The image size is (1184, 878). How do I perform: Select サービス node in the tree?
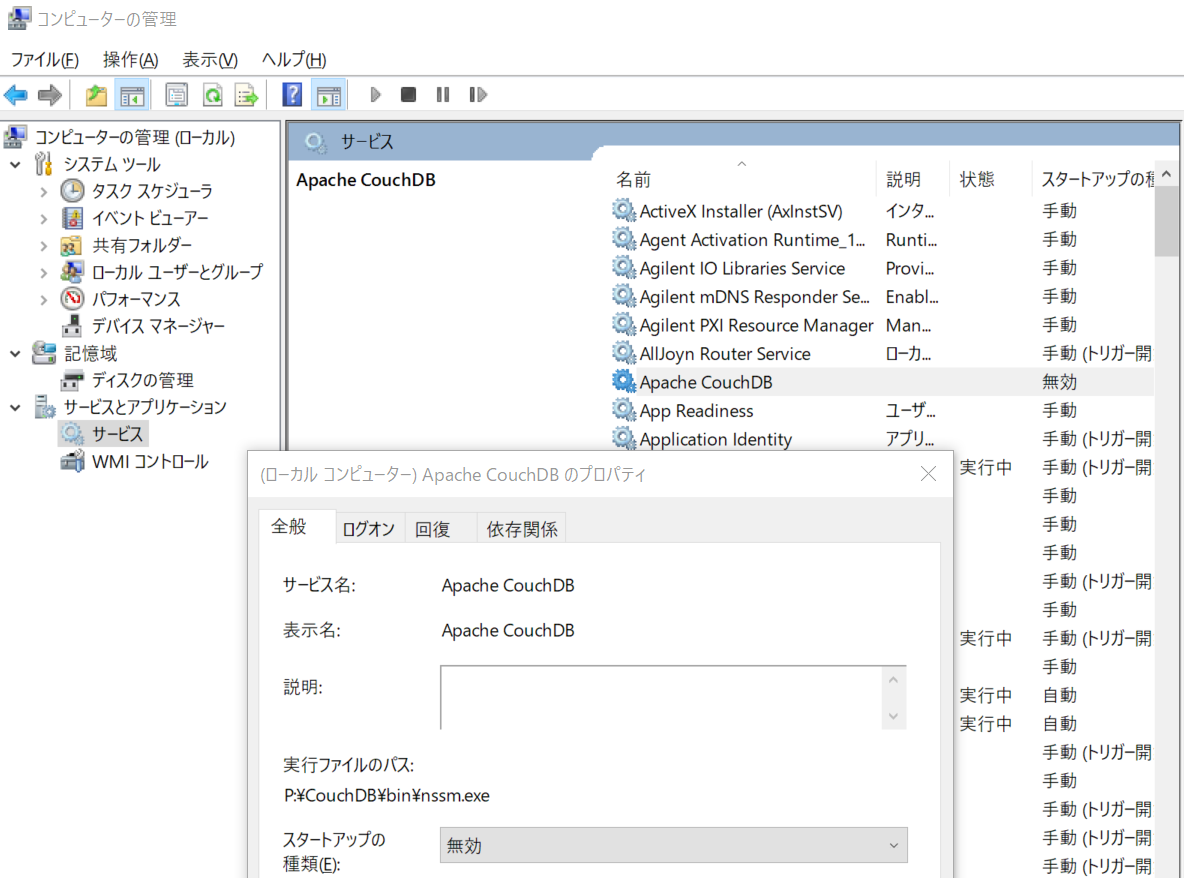point(117,434)
